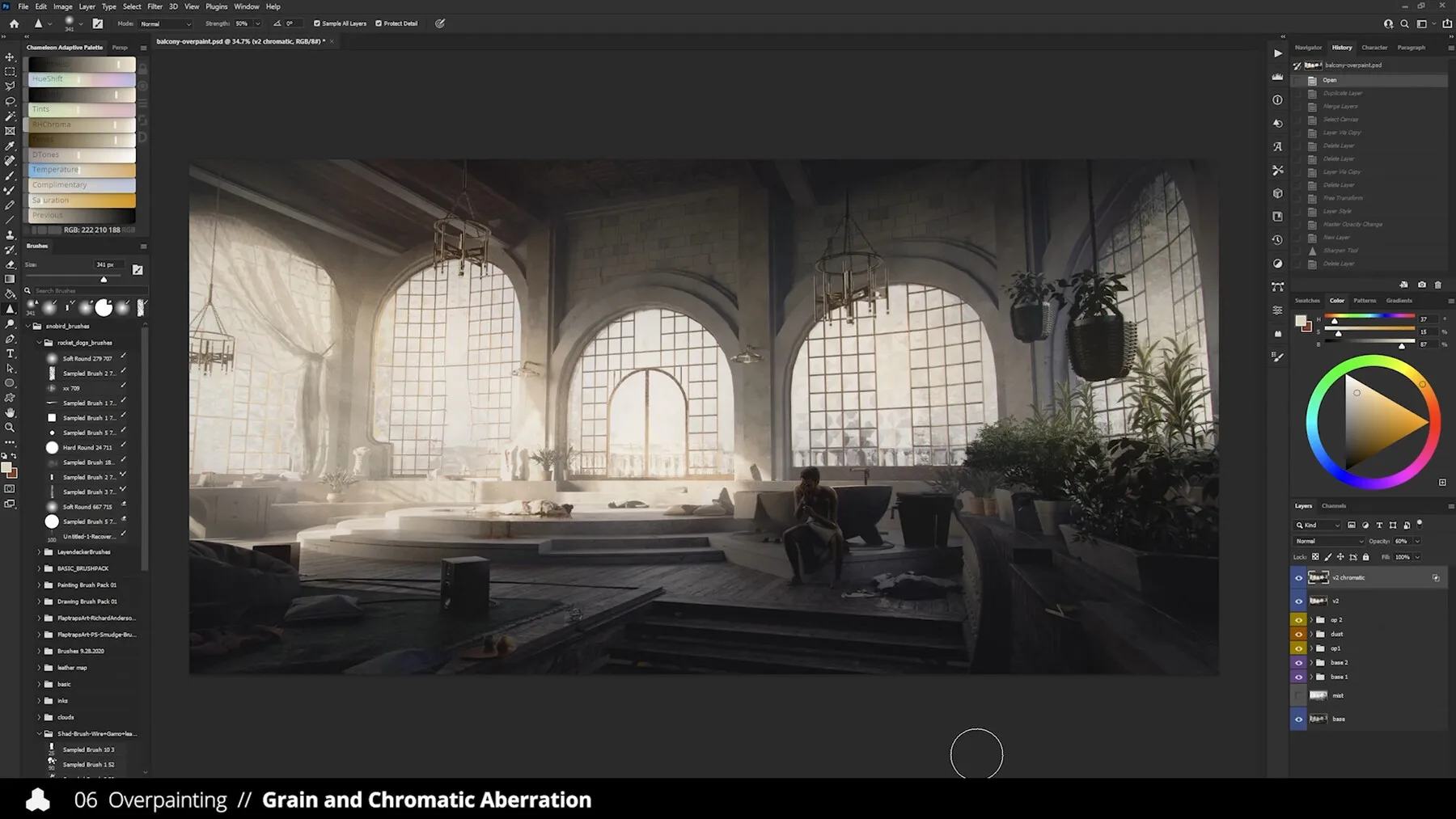
Task: Click the Search Brushes field
Action: click(86, 290)
